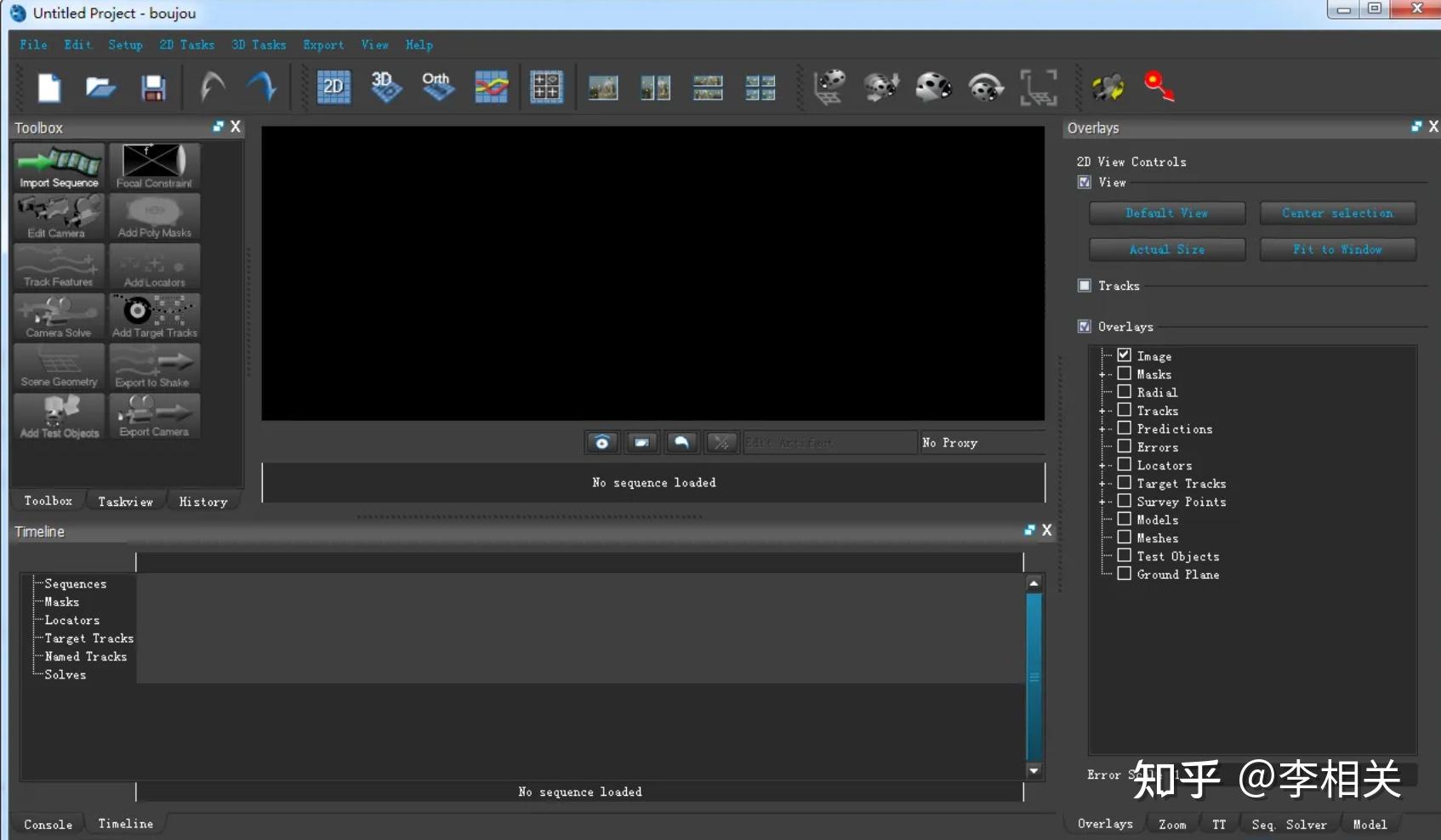
Task: Enable the Ground Plane overlay checkbox
Action: 1124,574
